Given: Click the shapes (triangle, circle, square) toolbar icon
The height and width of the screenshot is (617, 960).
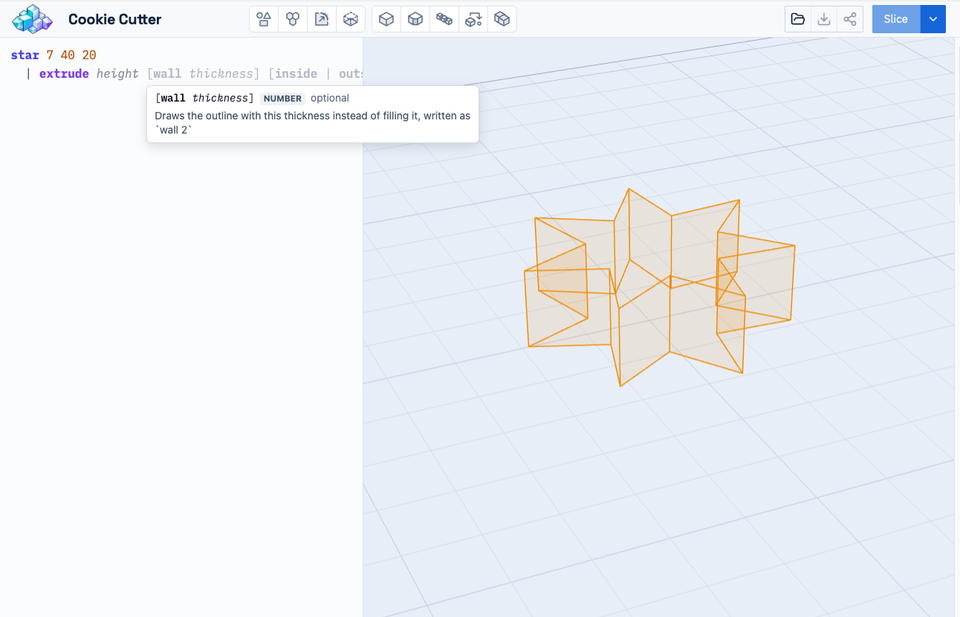Looking at the screenshot, I should pos(264,19).
